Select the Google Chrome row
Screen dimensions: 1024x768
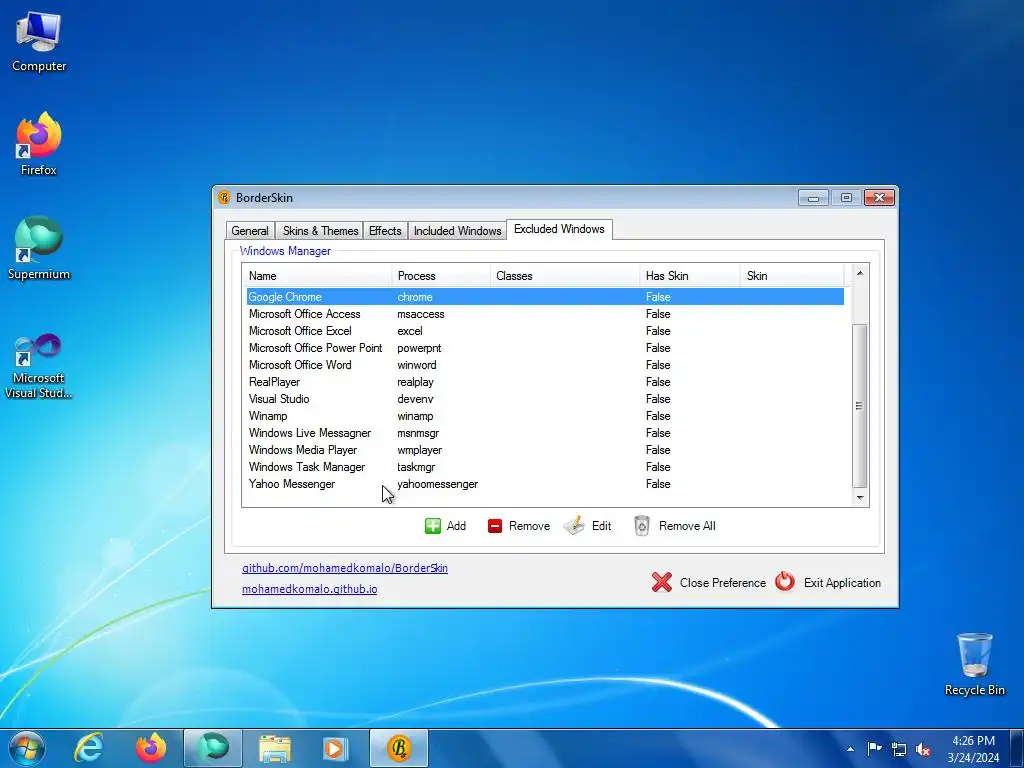tap(545, 296)
